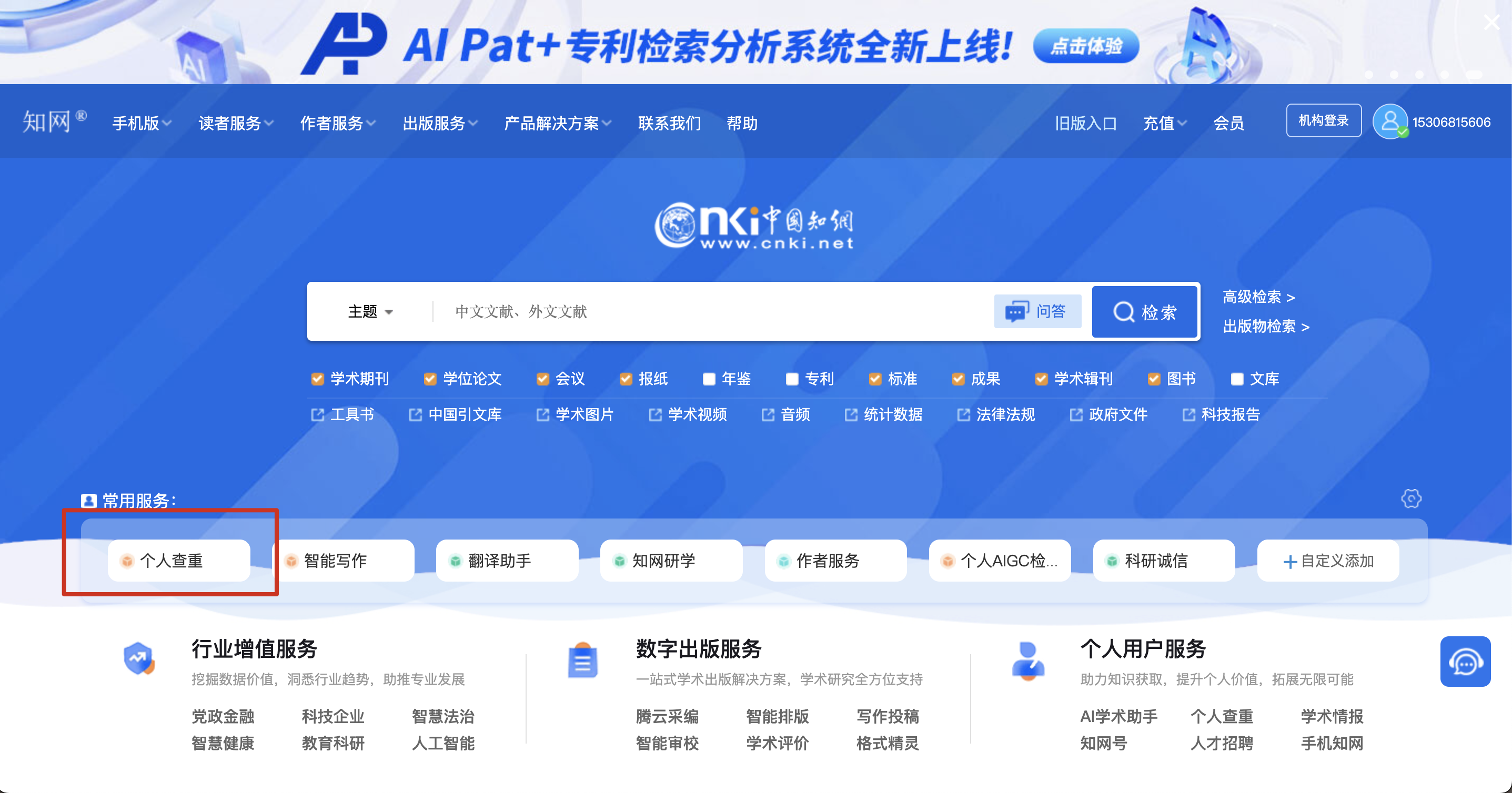Click the user avatar icon
Screen dimensions: 1512x793
click(x=1390, y=121)
